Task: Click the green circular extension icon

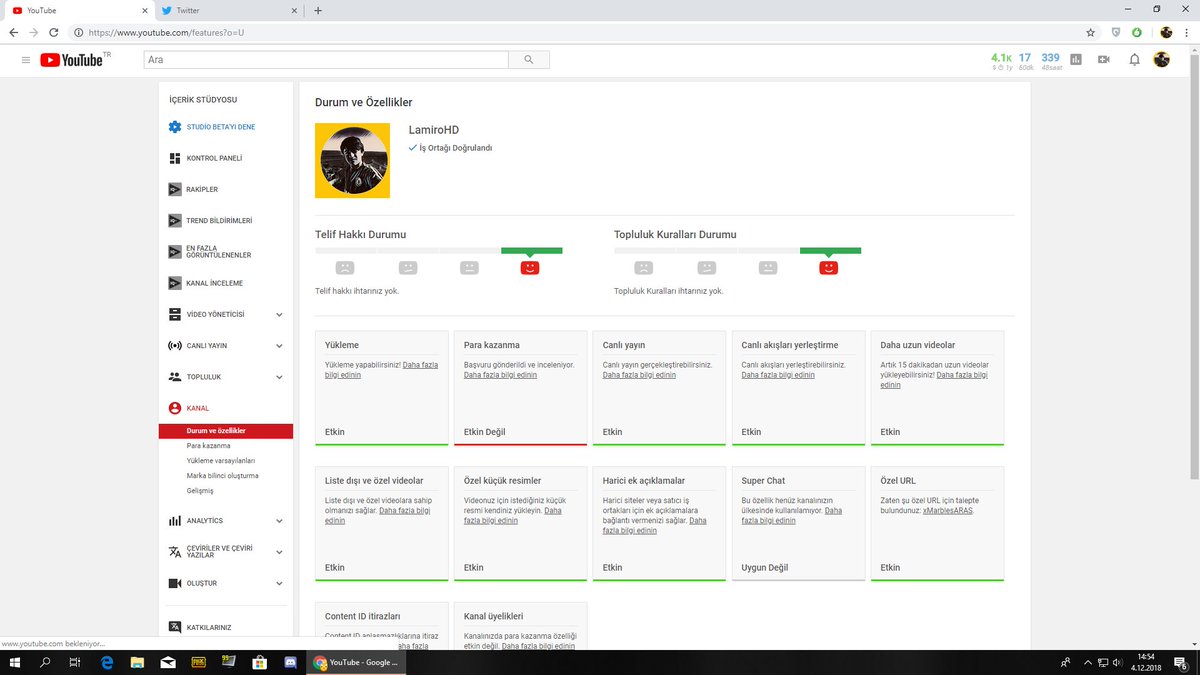Action: point(1137,32)
